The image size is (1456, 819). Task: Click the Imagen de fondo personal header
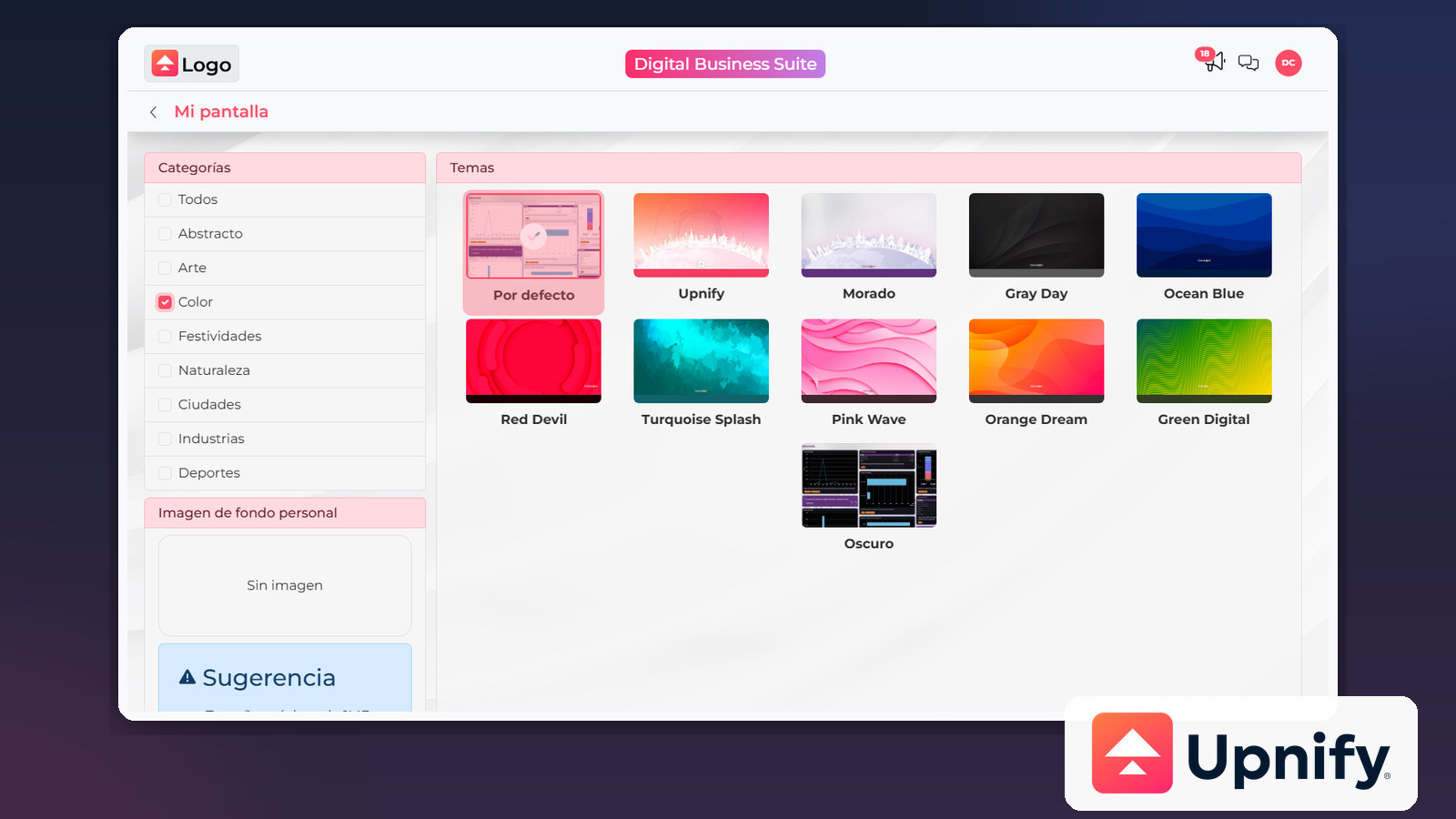[x=285, y=513]
